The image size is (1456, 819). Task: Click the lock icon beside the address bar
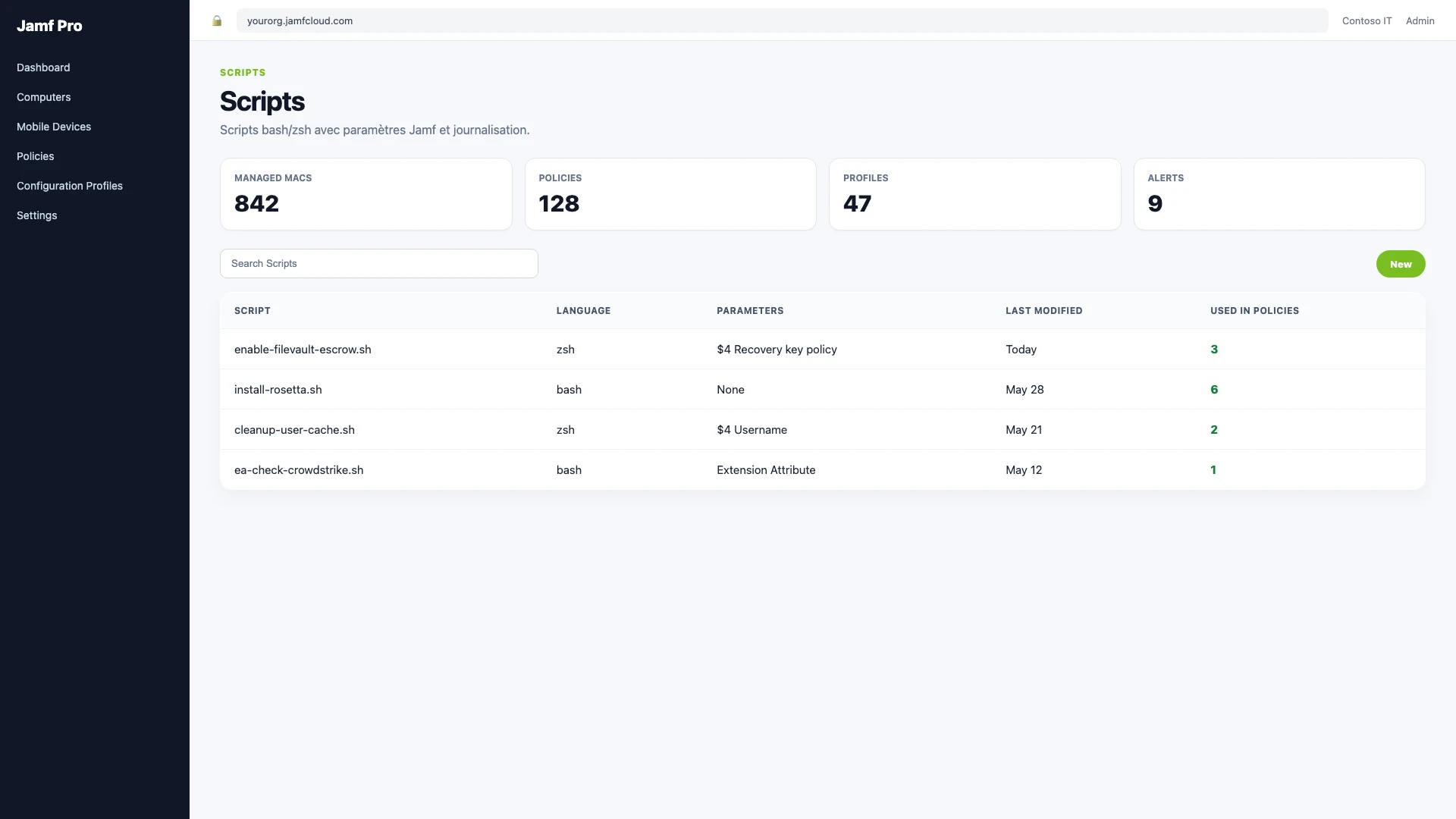click(217, 21)
